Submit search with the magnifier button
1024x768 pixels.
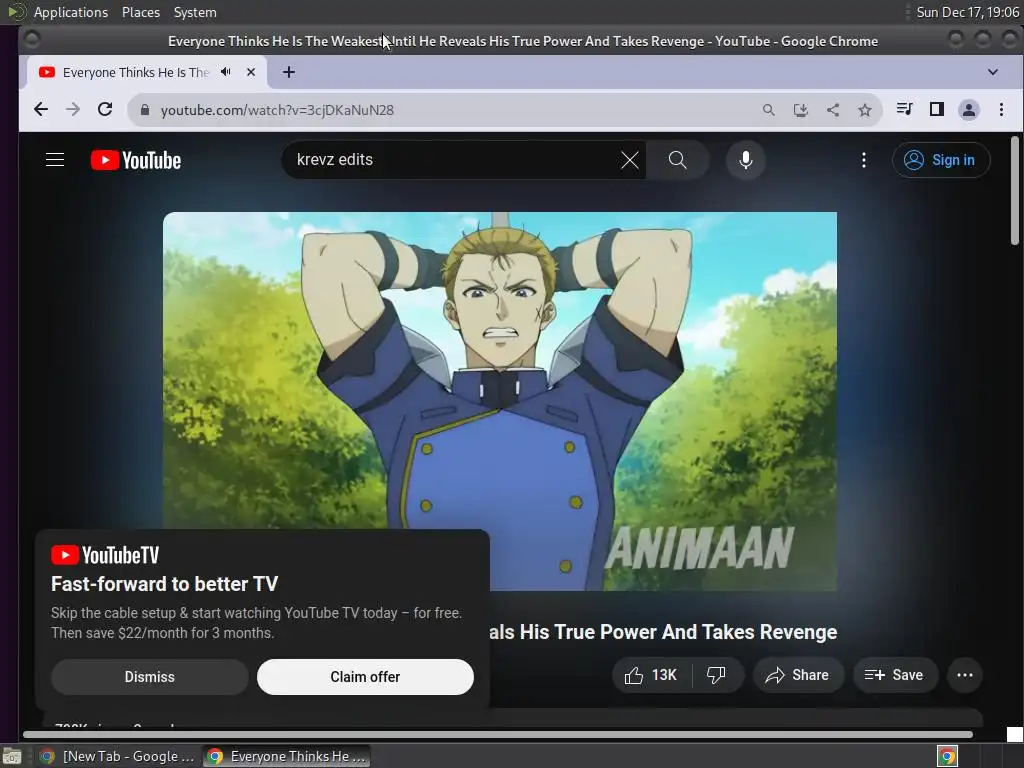pyautogui.click(x=678, y=160)
